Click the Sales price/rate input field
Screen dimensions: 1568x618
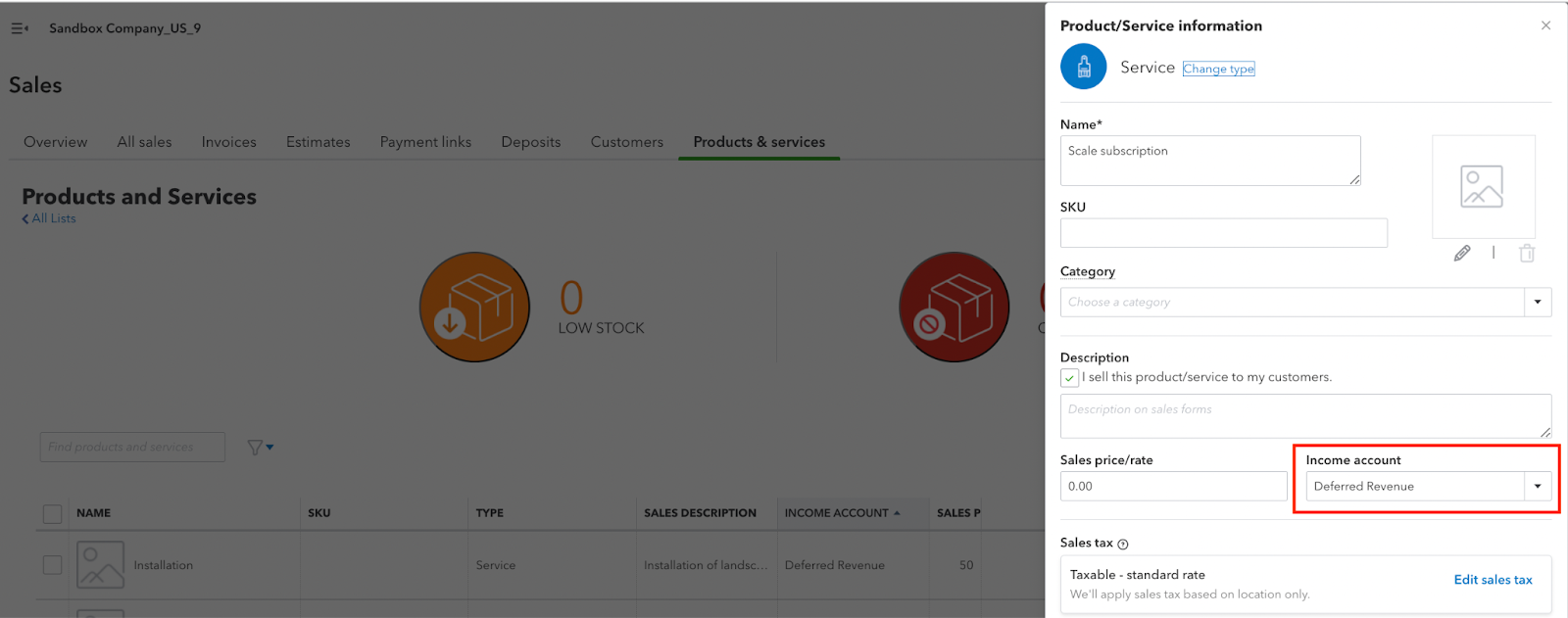click(1173, 486)
